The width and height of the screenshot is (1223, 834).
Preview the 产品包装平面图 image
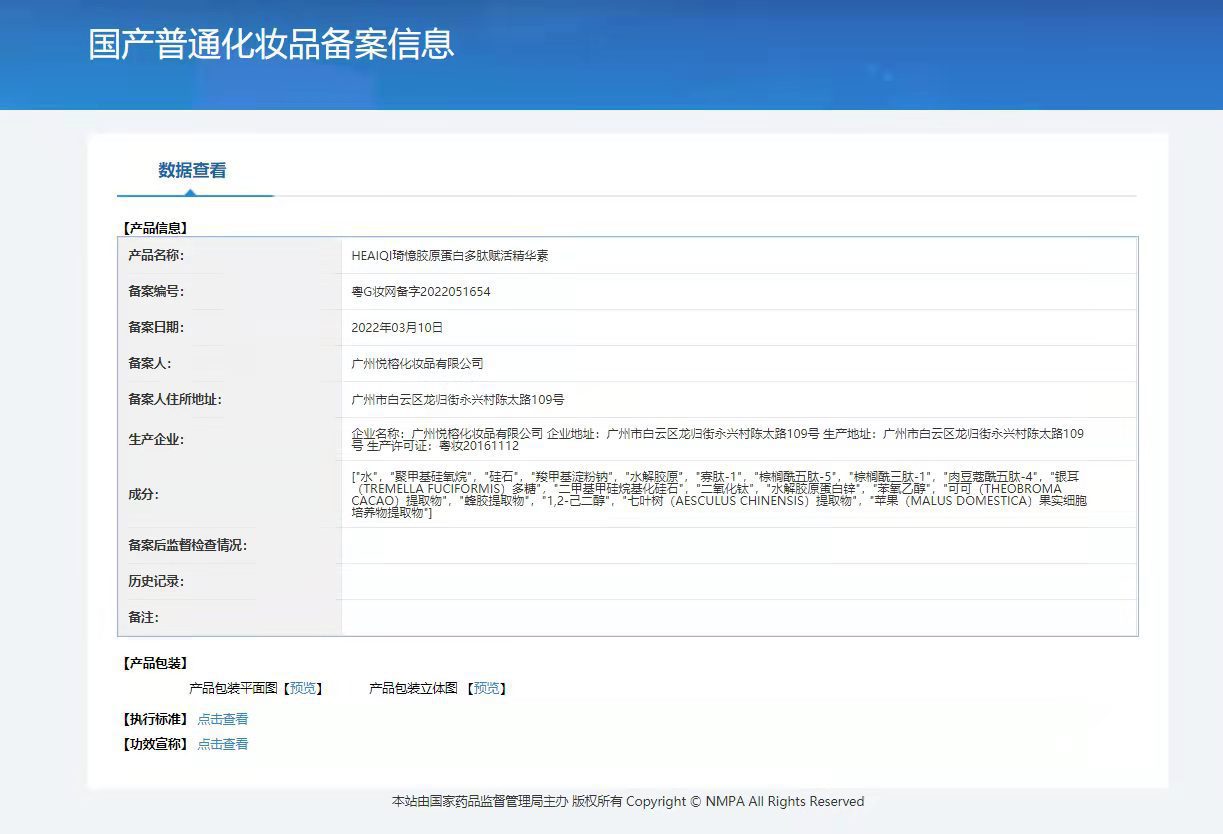[303, 688]
